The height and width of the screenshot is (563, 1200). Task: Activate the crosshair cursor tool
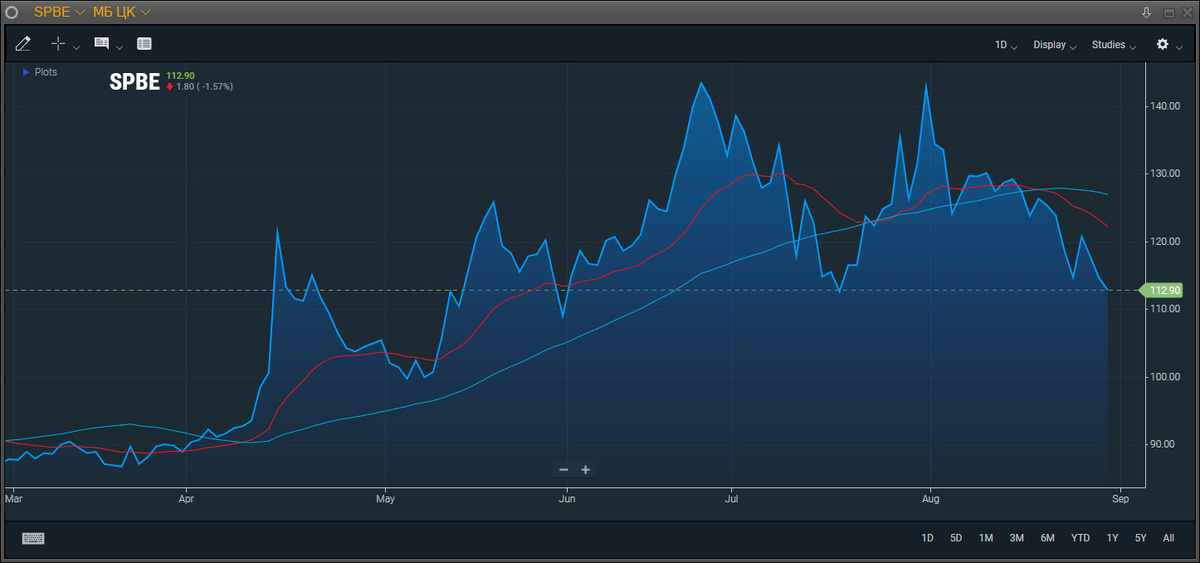[x=58, y=44]
